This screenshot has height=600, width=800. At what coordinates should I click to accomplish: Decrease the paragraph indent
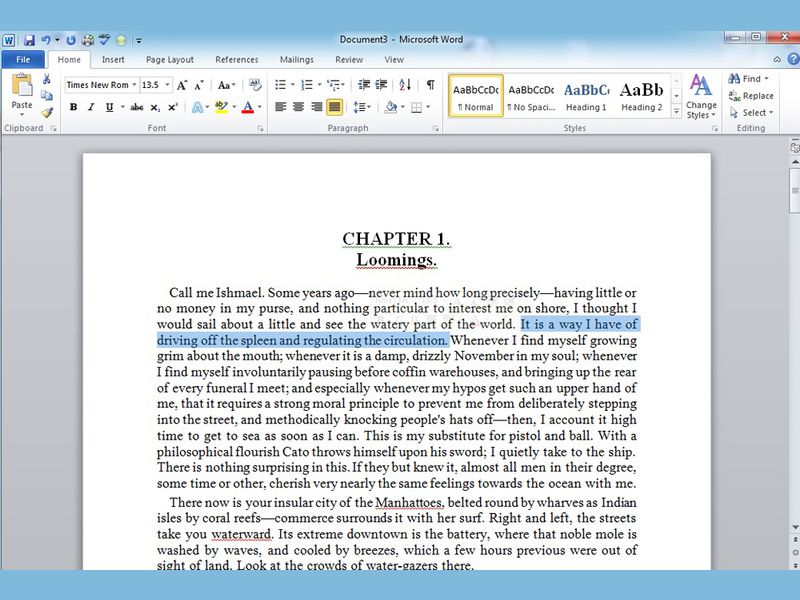click(364, 85)
